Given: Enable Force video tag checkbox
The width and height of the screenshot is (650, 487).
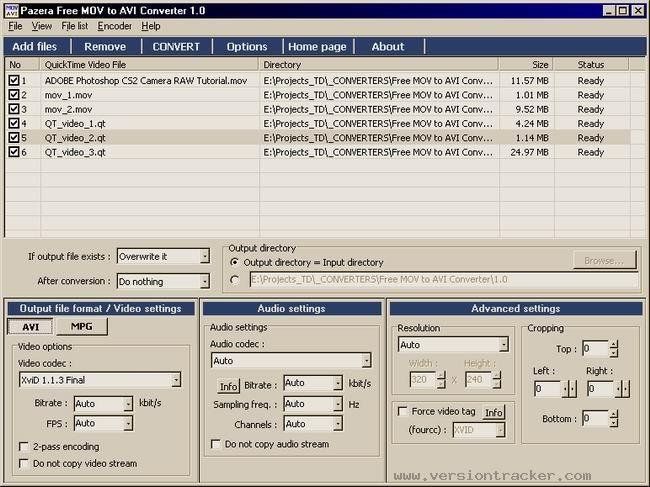Looking at the screenshot, I should click(402, 411).
